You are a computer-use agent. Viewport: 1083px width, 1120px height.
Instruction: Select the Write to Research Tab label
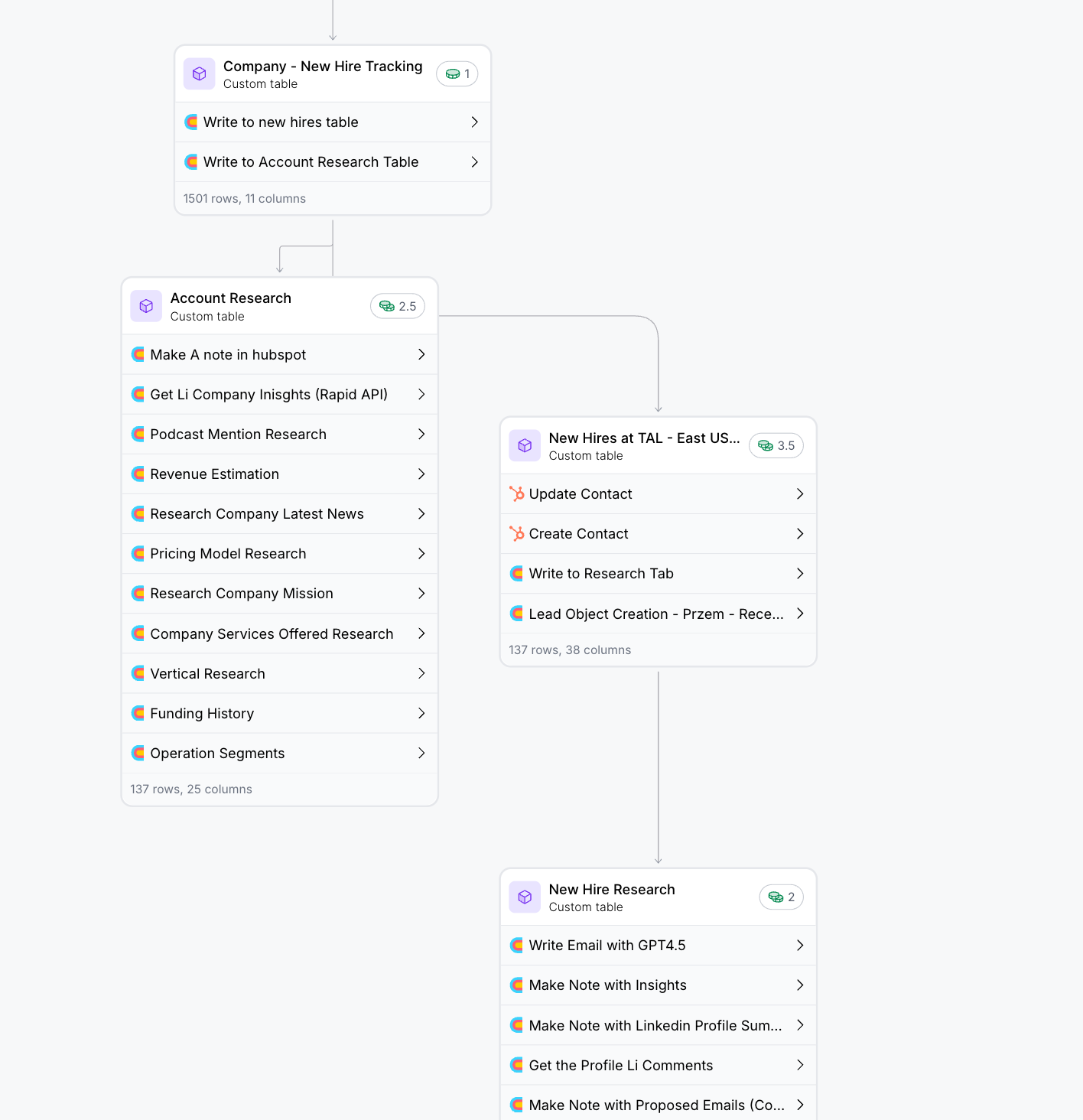click(602, 574)
